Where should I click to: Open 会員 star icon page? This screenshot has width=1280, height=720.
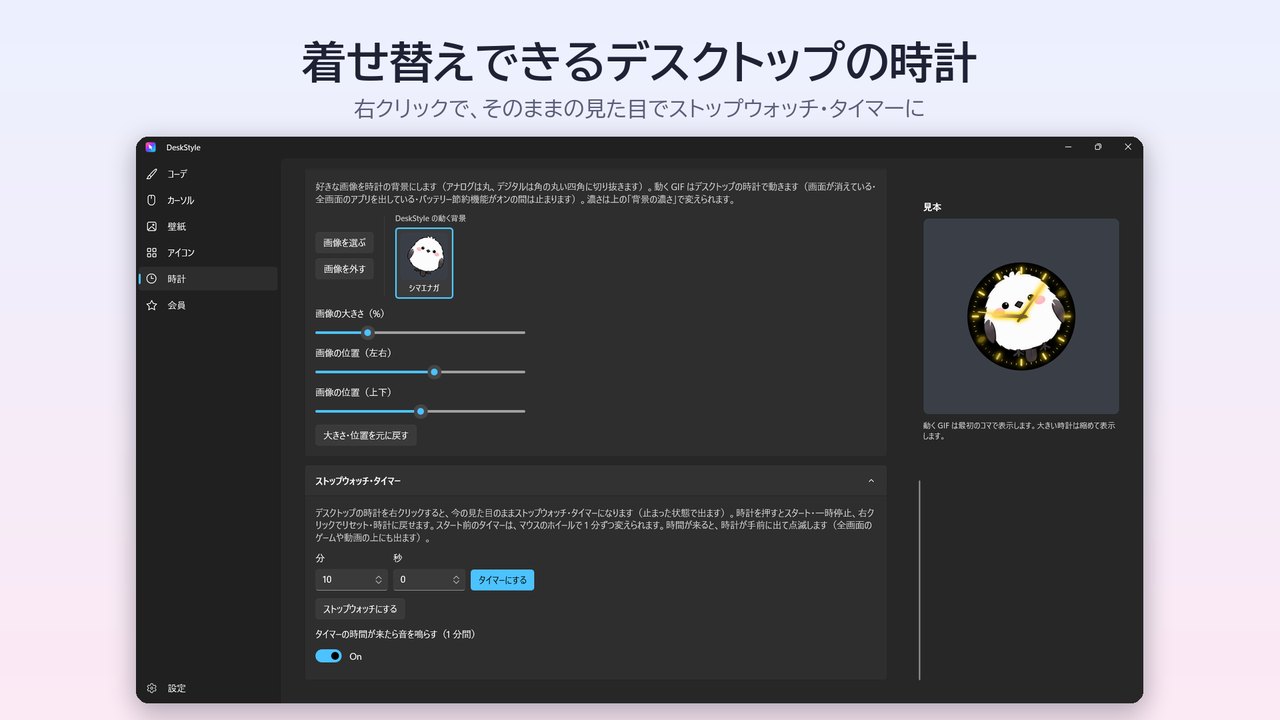pyautogui.click(x=152, y=305)
